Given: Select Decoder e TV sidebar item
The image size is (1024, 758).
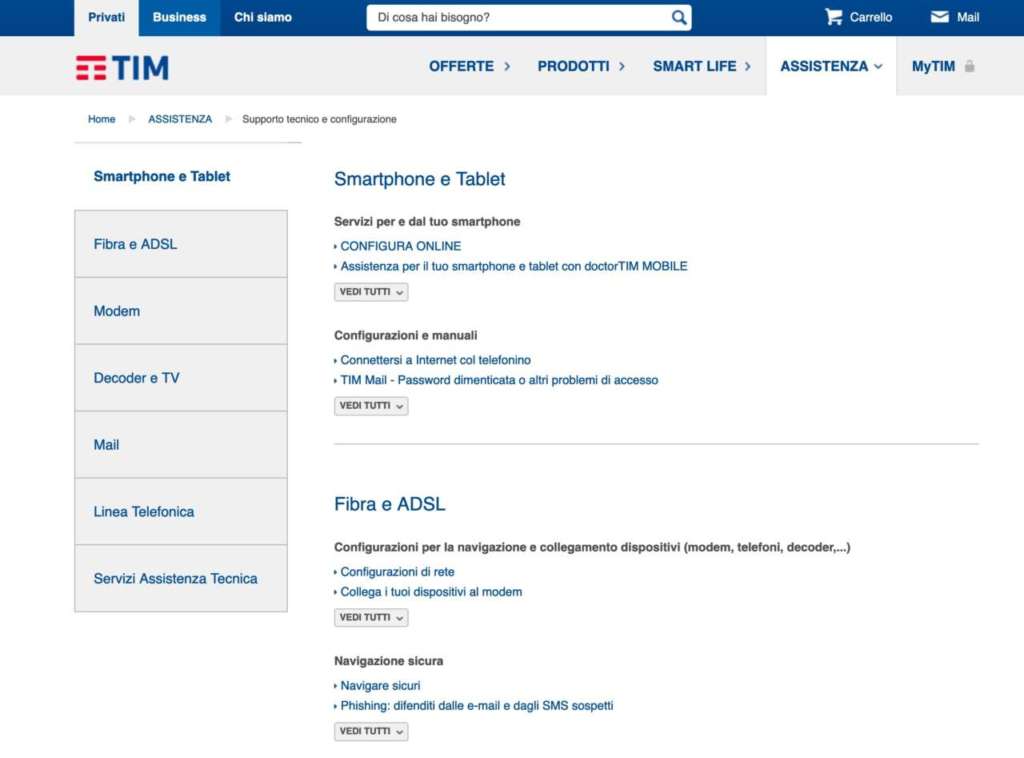Looking at the screenshot, I should [181, 378].
